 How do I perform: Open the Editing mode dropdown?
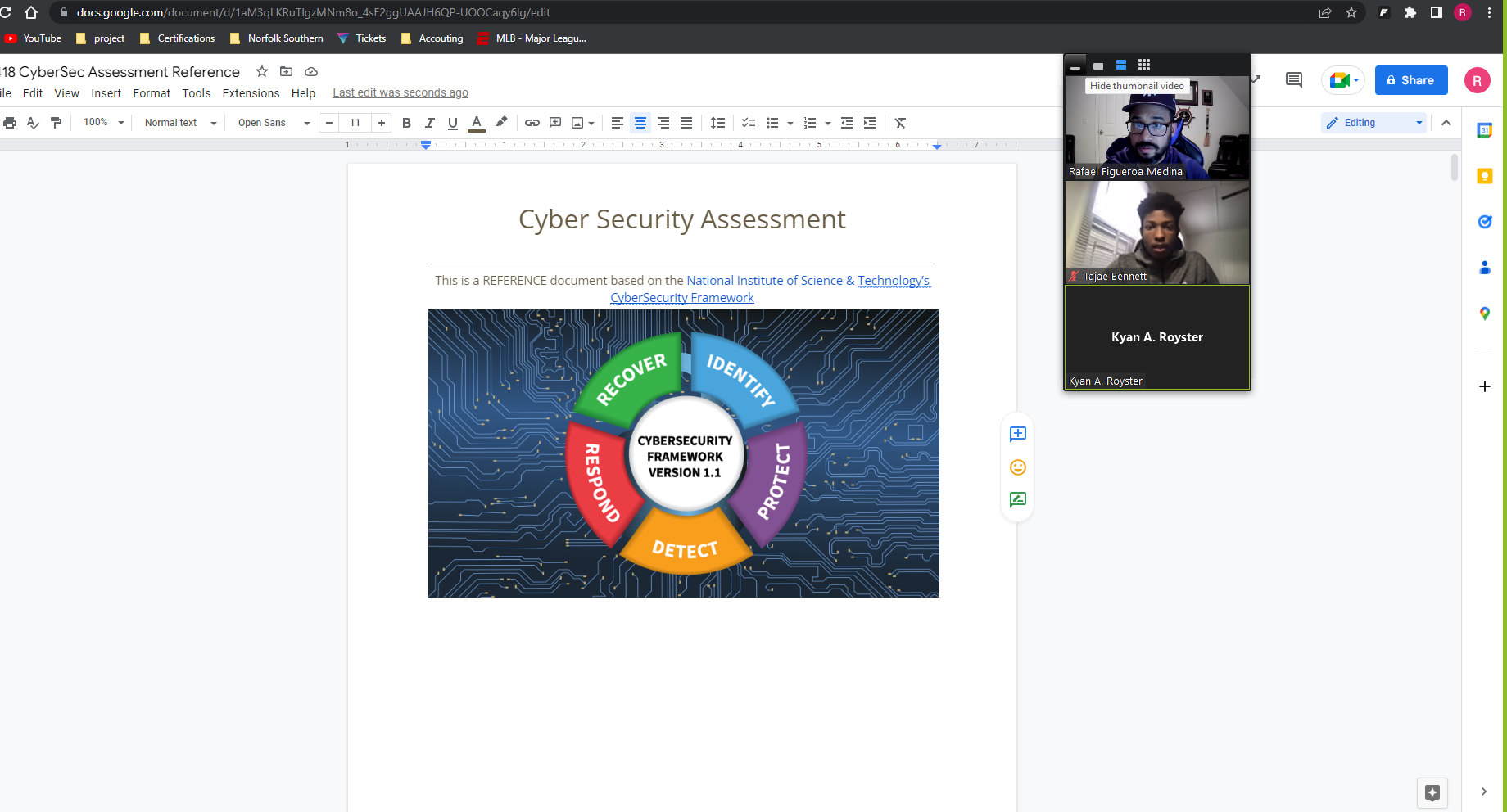pos(1374,123)
